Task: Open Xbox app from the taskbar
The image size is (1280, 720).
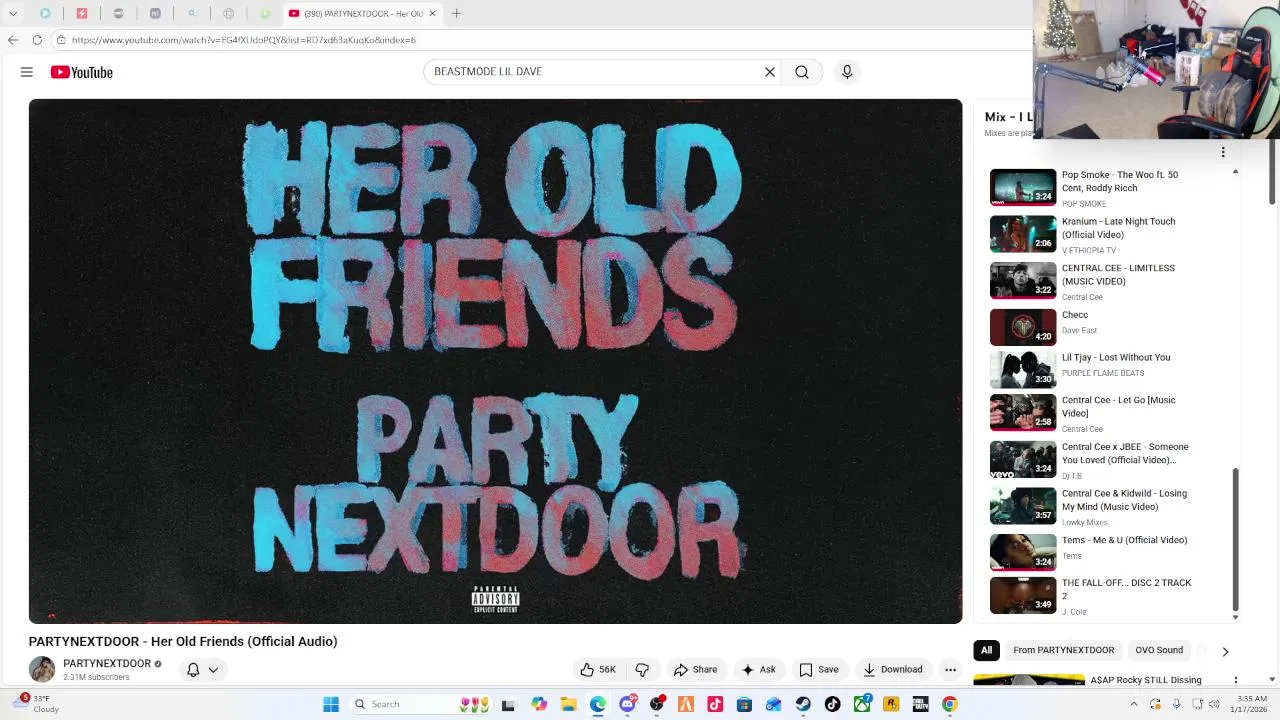Action: (861, 704)
